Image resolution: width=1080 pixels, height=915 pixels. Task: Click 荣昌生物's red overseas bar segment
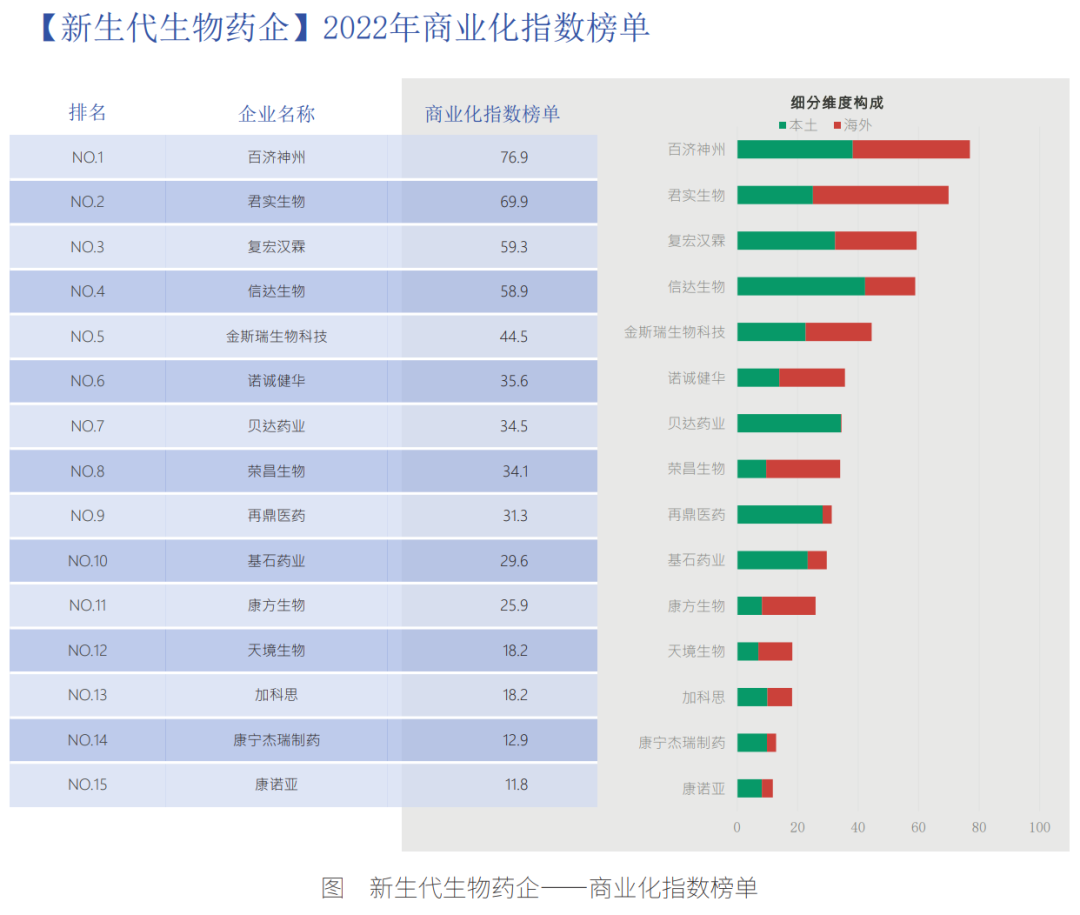802,469
